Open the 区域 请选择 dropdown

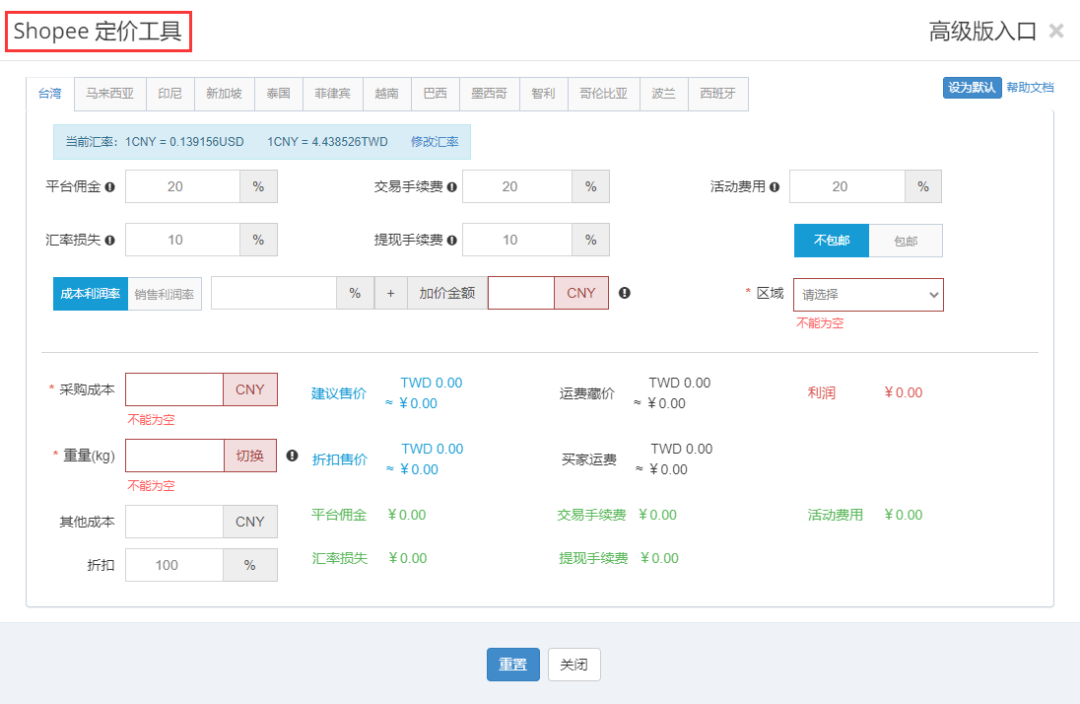click(x=867, y=294)
